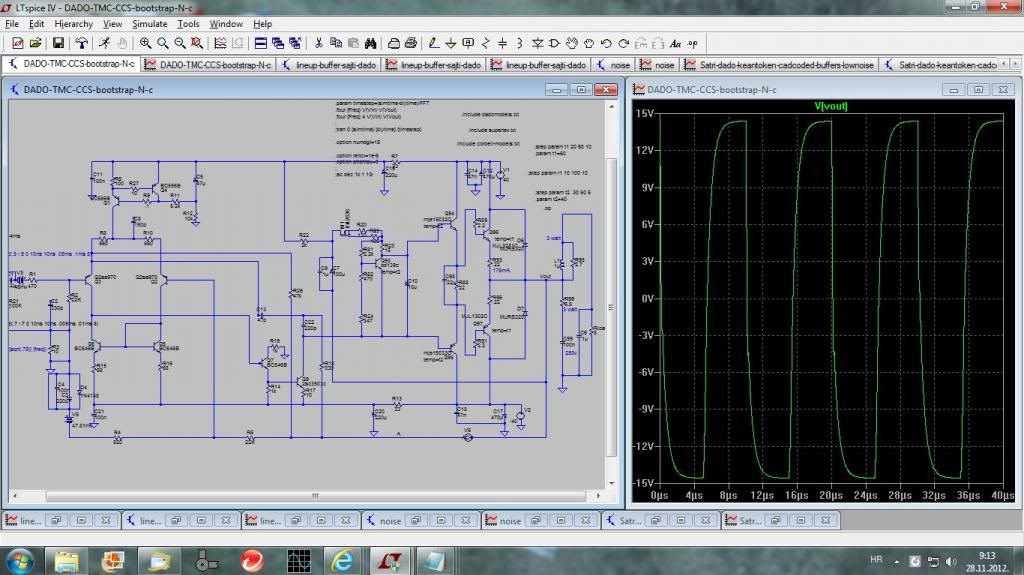1024x575 pixels.
Task: Open Satri-dado-keantoken-cadcoded-buffers-lownoise tab
Action: (778, 65)
